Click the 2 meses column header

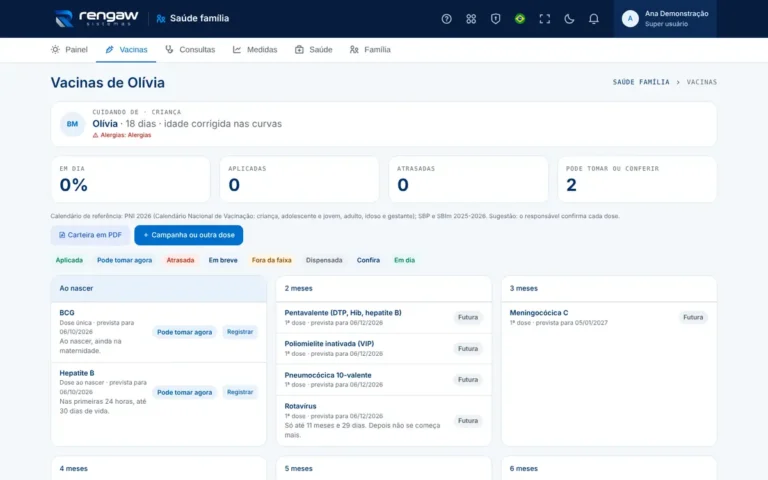coord(384,288)
